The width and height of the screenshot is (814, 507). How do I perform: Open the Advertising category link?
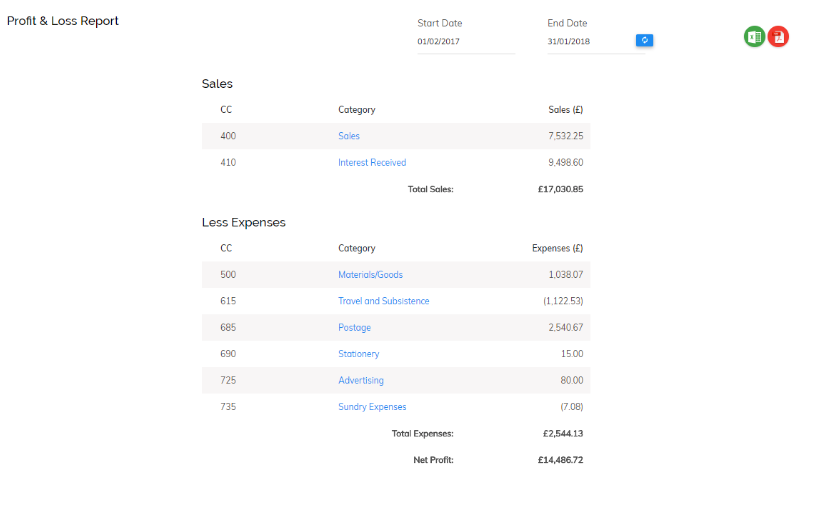[361, 380]
